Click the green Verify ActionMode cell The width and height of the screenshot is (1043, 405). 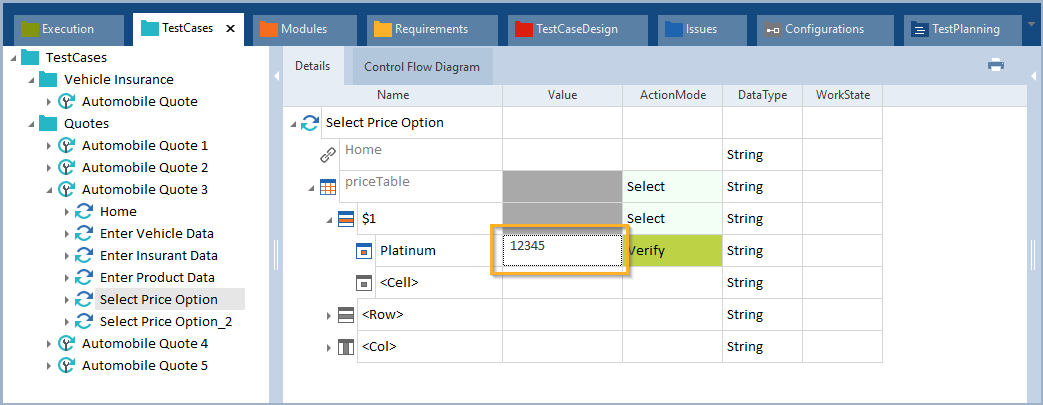(672, 250)
